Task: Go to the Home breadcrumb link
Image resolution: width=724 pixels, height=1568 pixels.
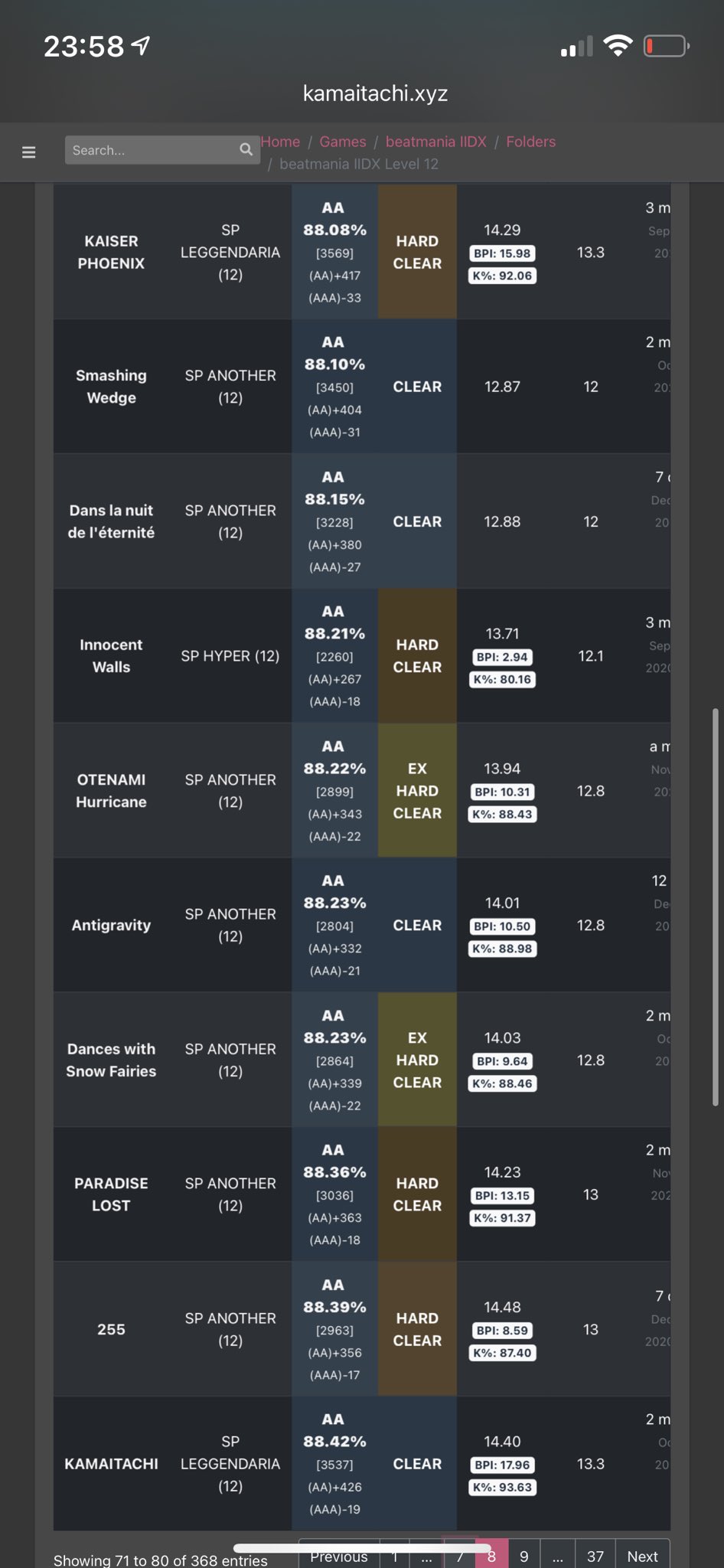Action: (281, 142)
